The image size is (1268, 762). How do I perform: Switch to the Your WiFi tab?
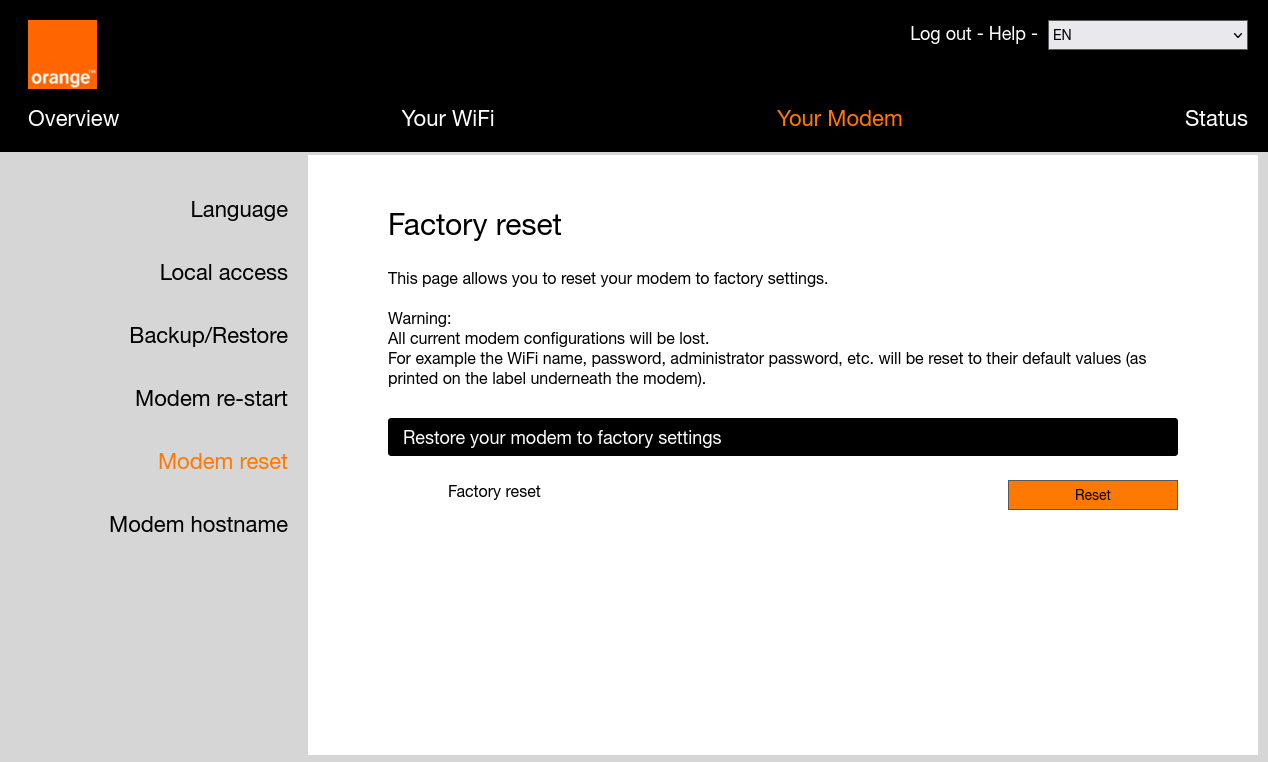447,118
